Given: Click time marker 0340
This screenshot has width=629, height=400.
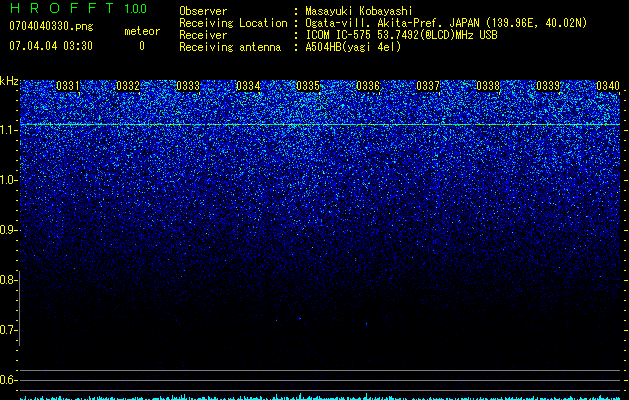Looking at the screenshot, I should [608, 86].
